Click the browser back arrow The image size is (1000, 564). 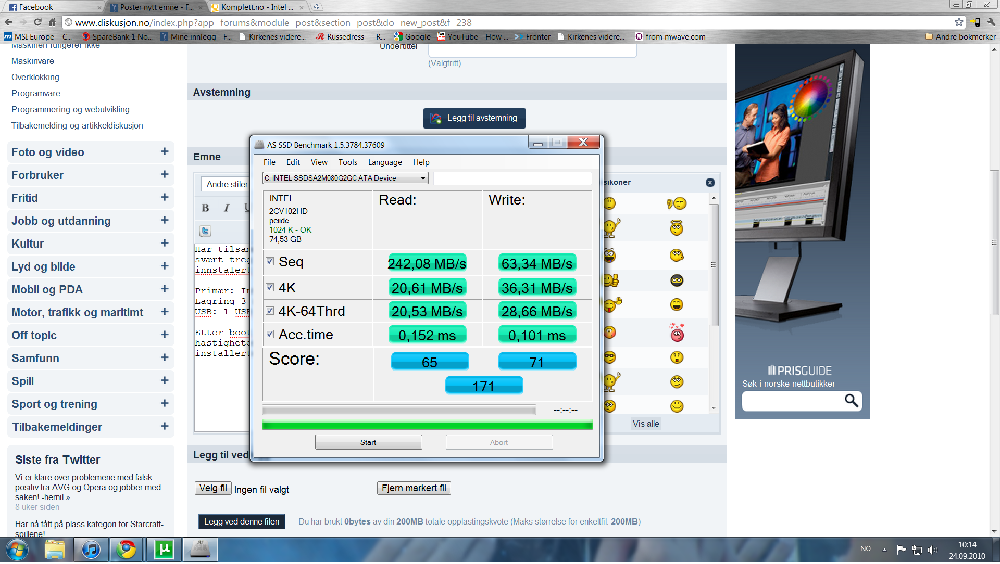(8, 22)
